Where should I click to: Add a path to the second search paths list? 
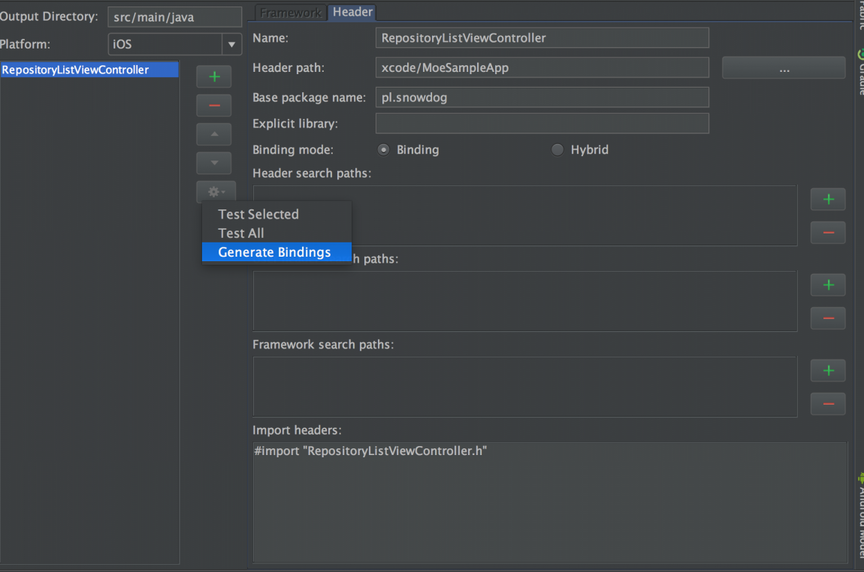coord(828,285)
